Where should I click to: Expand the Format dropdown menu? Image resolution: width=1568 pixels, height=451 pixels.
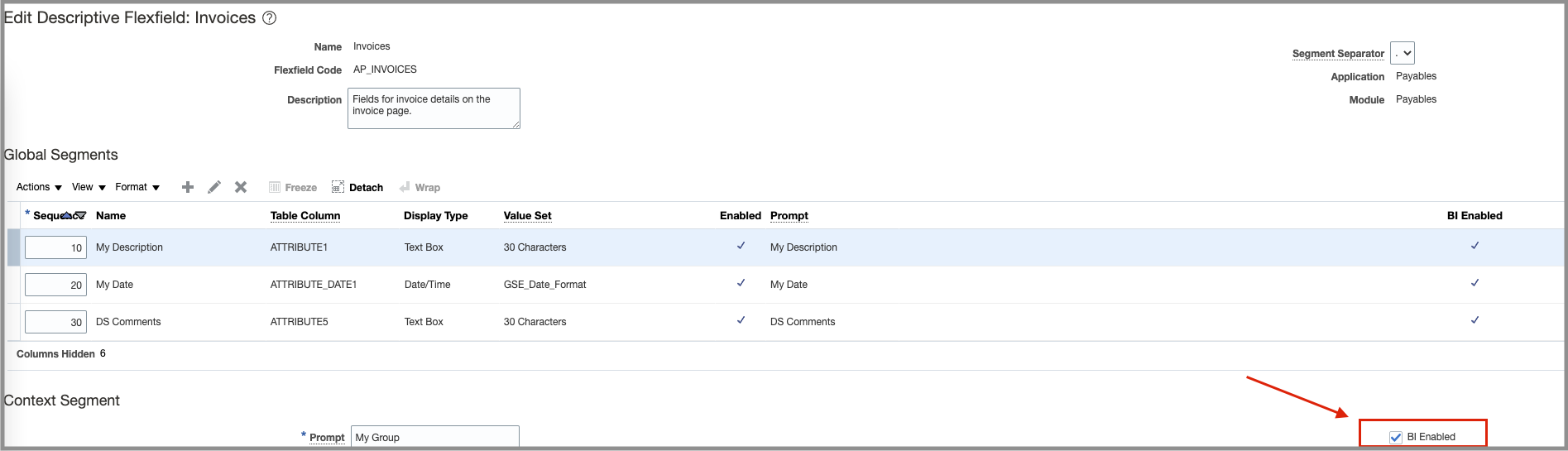[x=137, y=187]
